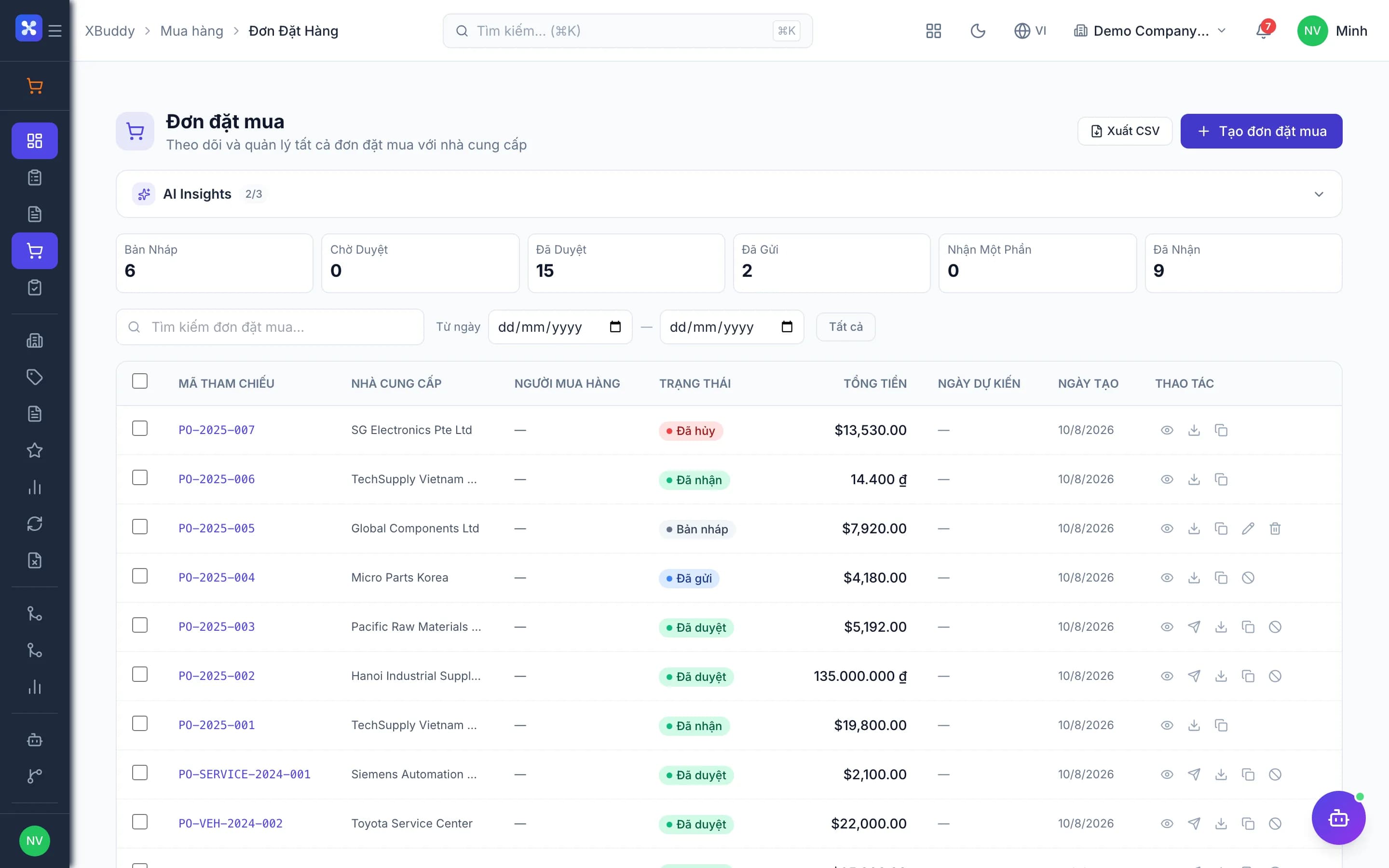Focus the global Tìm kiếm search field
The height and width of the screenshot is (868, 1389).
pos(627,31)
